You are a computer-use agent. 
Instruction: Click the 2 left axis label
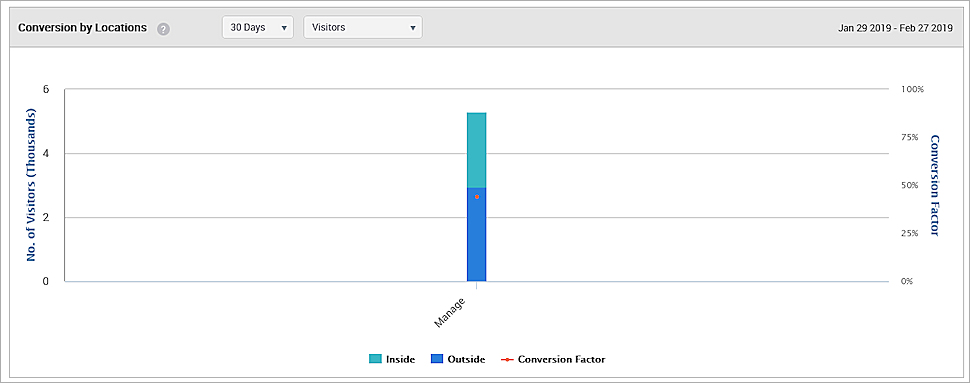click(x=45, y=217)
